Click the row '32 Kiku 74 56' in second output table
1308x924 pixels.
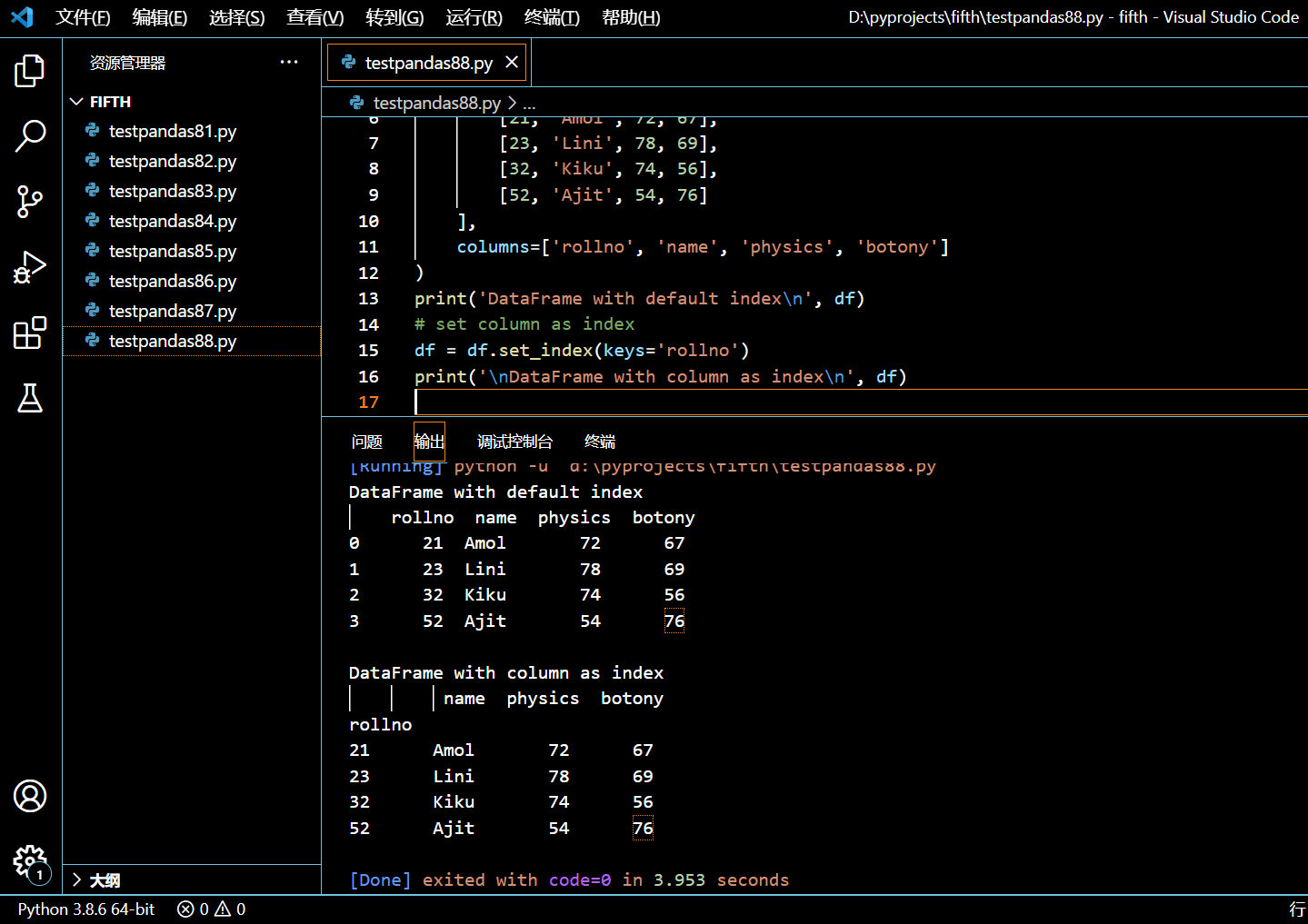point(501,802)
